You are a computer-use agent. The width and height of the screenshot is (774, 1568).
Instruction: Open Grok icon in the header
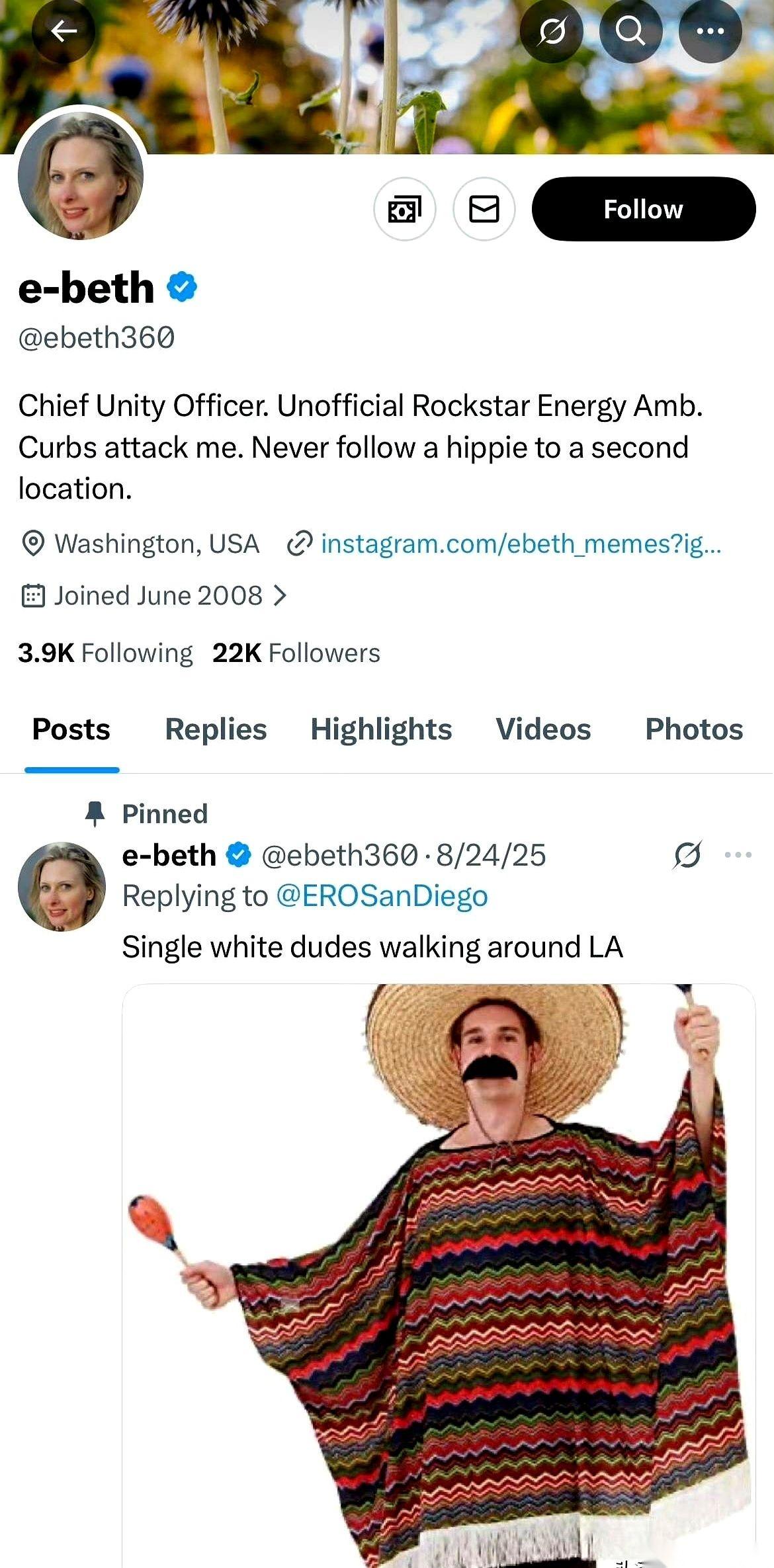pos(551,31)
